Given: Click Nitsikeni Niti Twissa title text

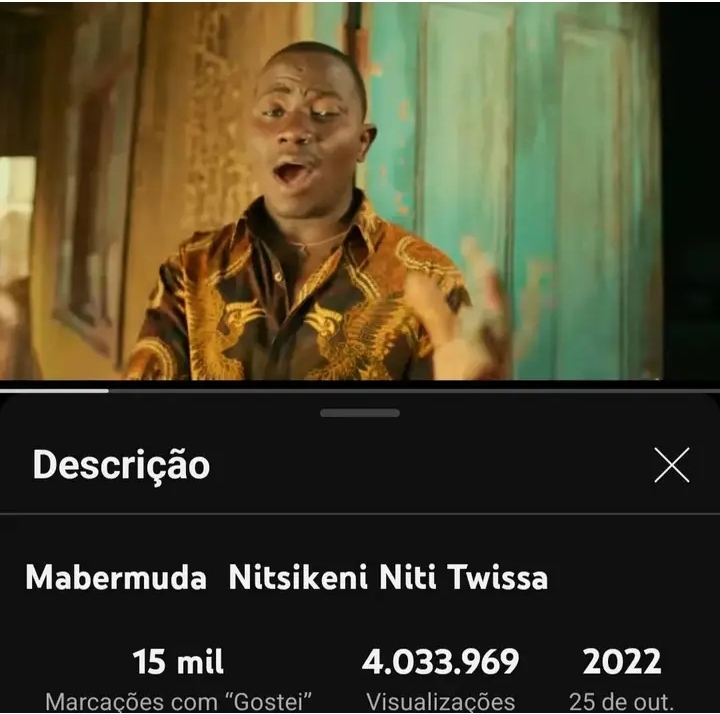Looking at the screenshot, I should [x=388, y=577].
